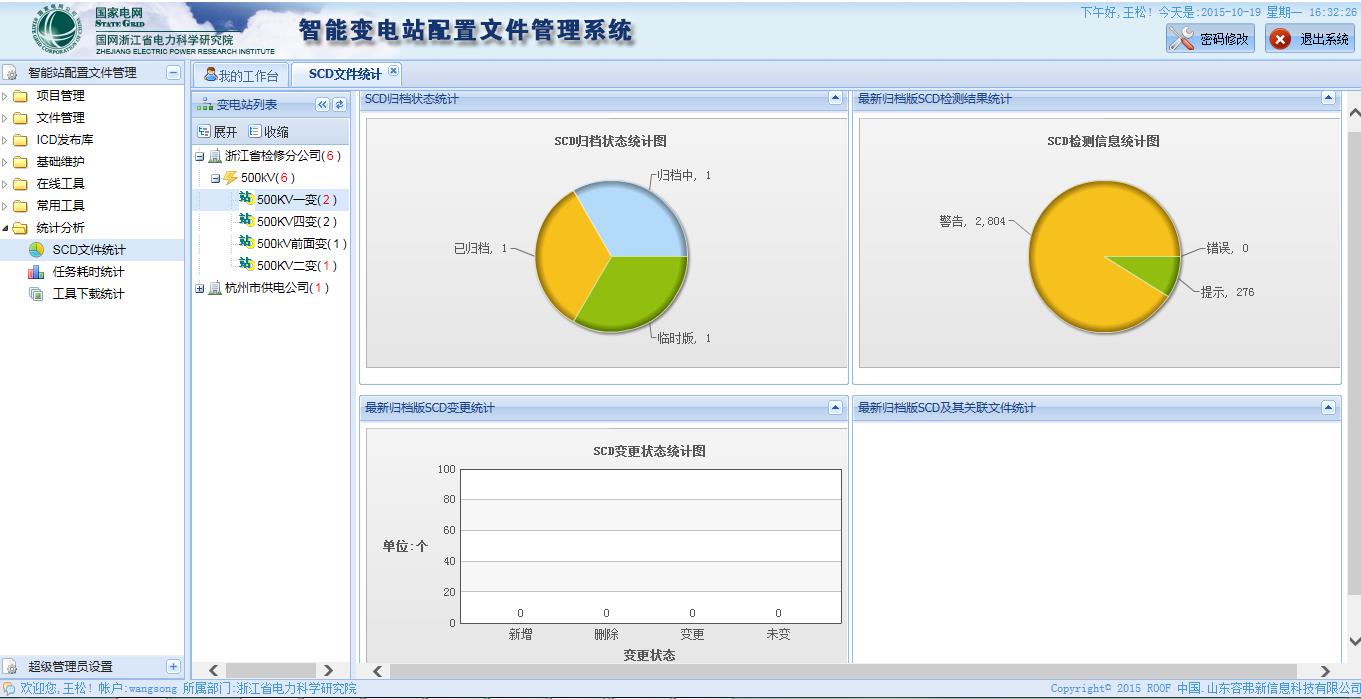Image resolution: width=1361 pixels, height=699 pixels.
Task: Collapse the 智能站配置文件管理 panel with minus button
Action: pos(173,73)
